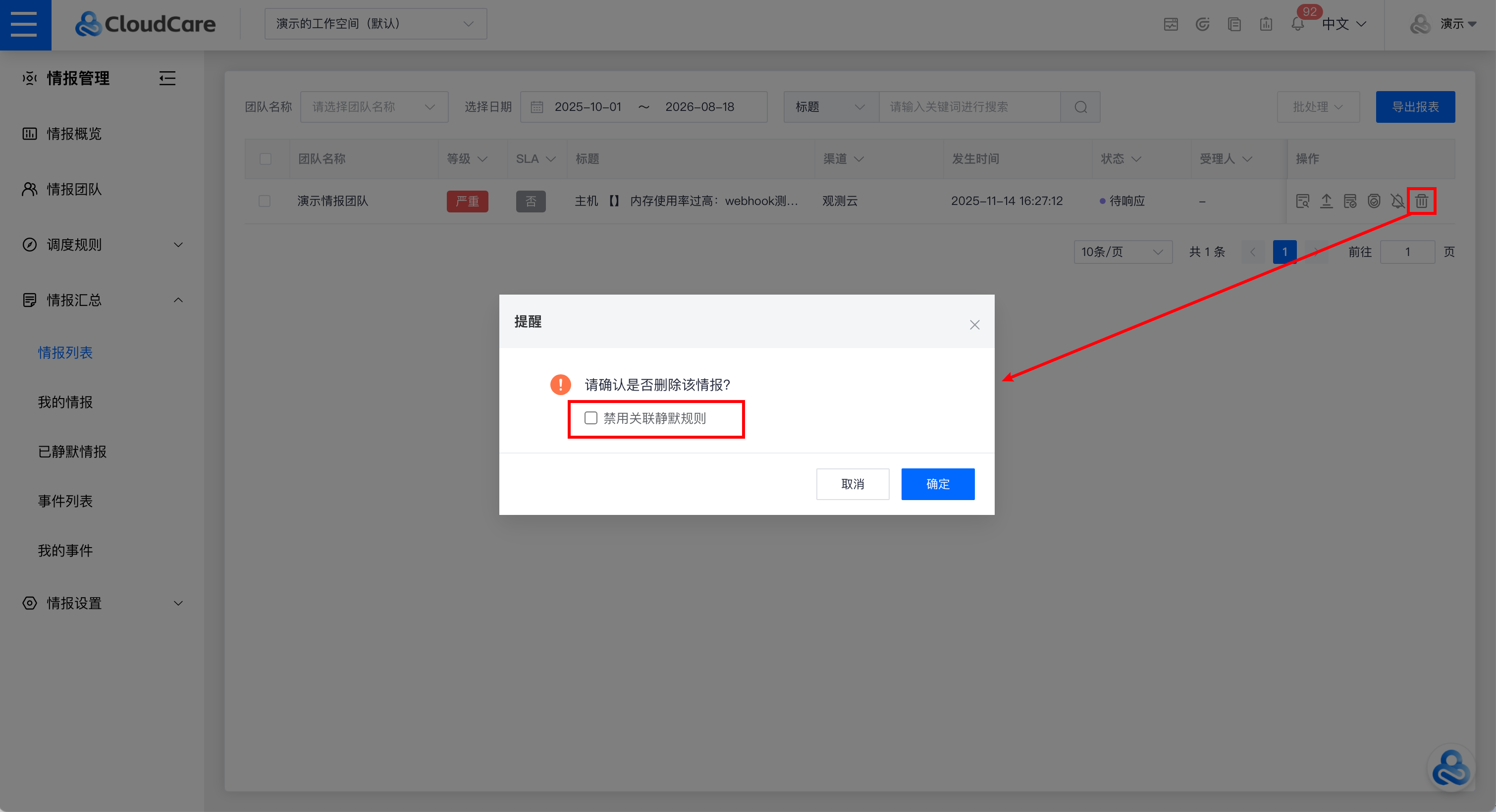Select 已静默情报 in the sidebar

72,452
